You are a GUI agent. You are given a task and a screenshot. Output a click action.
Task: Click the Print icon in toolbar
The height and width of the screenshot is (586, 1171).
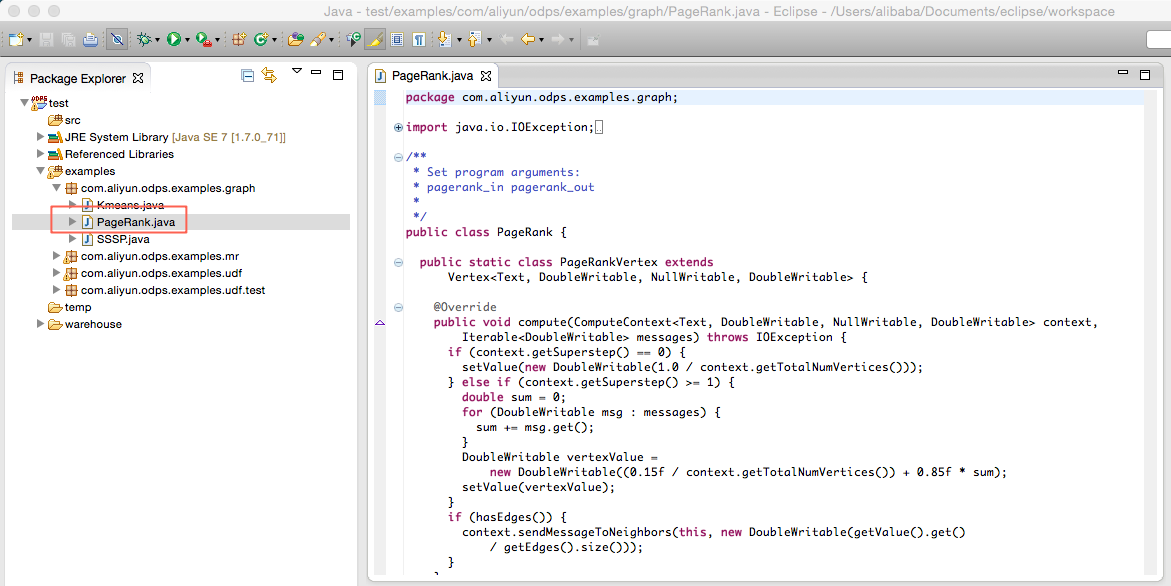point(90,40)
